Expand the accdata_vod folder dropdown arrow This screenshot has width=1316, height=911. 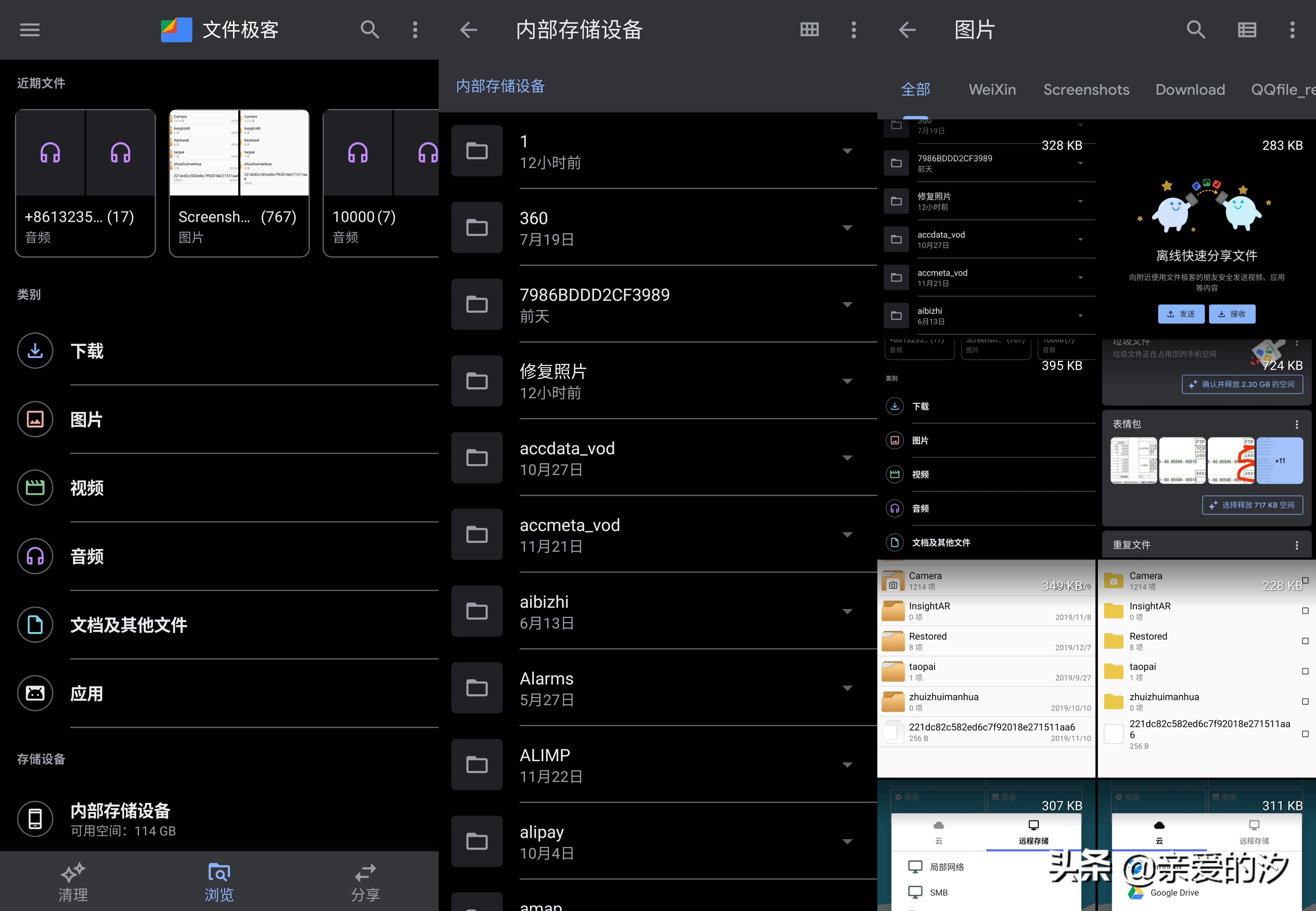coord(847,458)
